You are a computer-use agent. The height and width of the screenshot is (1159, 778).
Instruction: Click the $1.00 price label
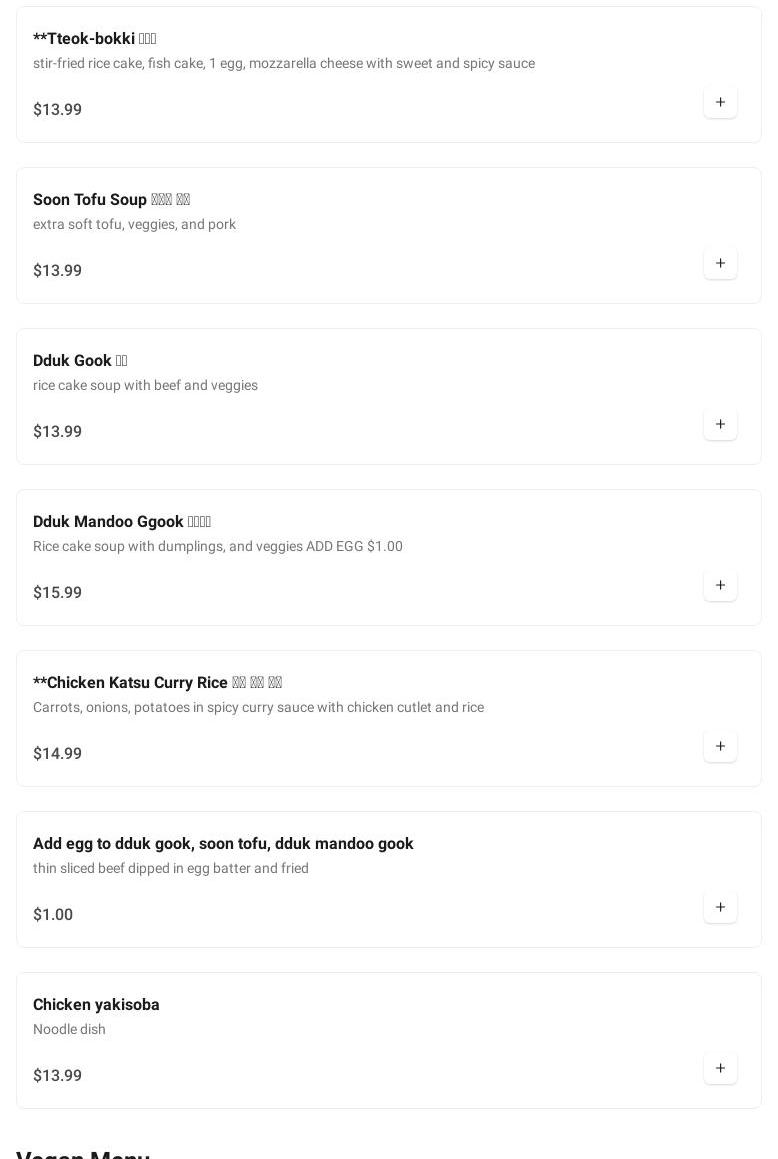53,914
